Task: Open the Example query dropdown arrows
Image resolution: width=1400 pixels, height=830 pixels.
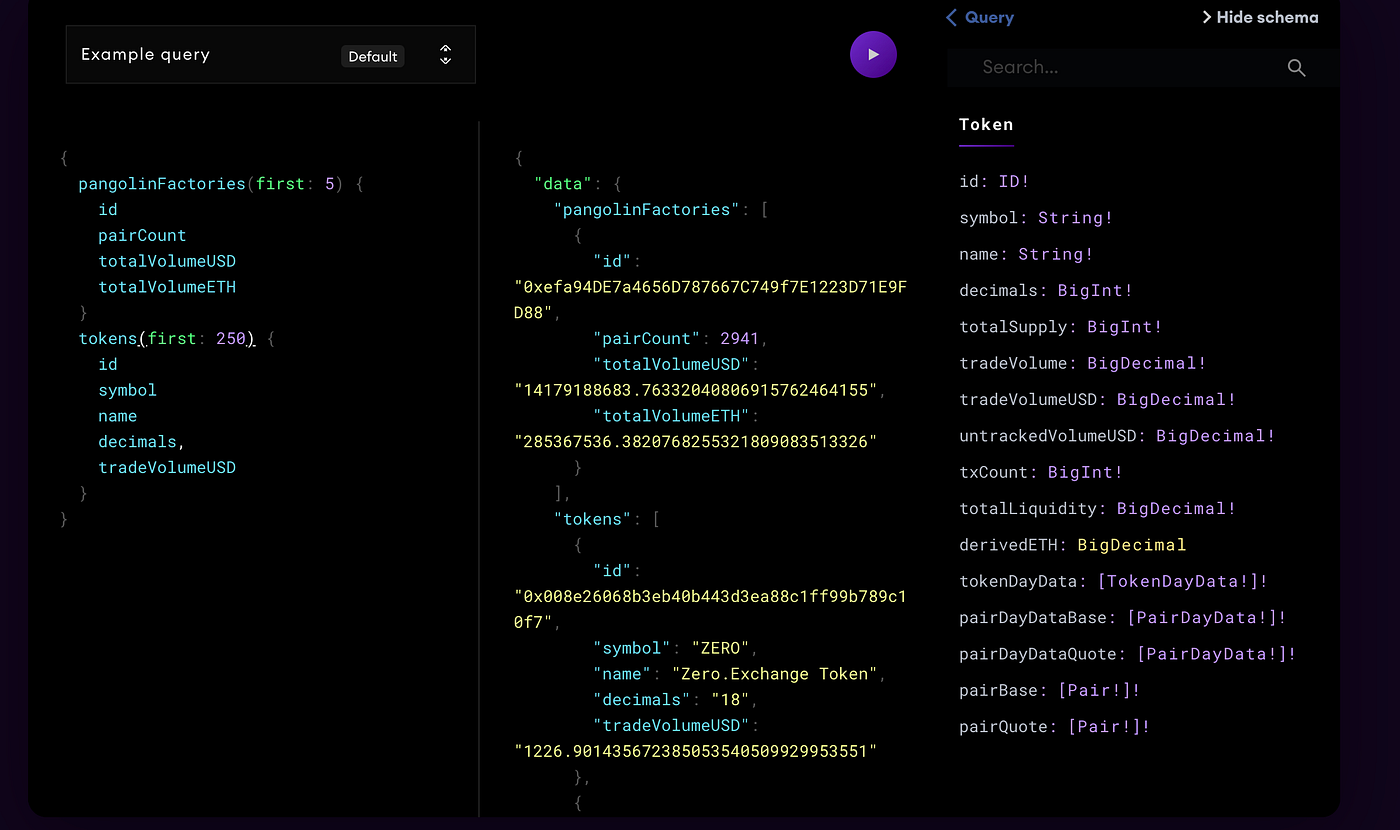Action: [x=446, y=55]
